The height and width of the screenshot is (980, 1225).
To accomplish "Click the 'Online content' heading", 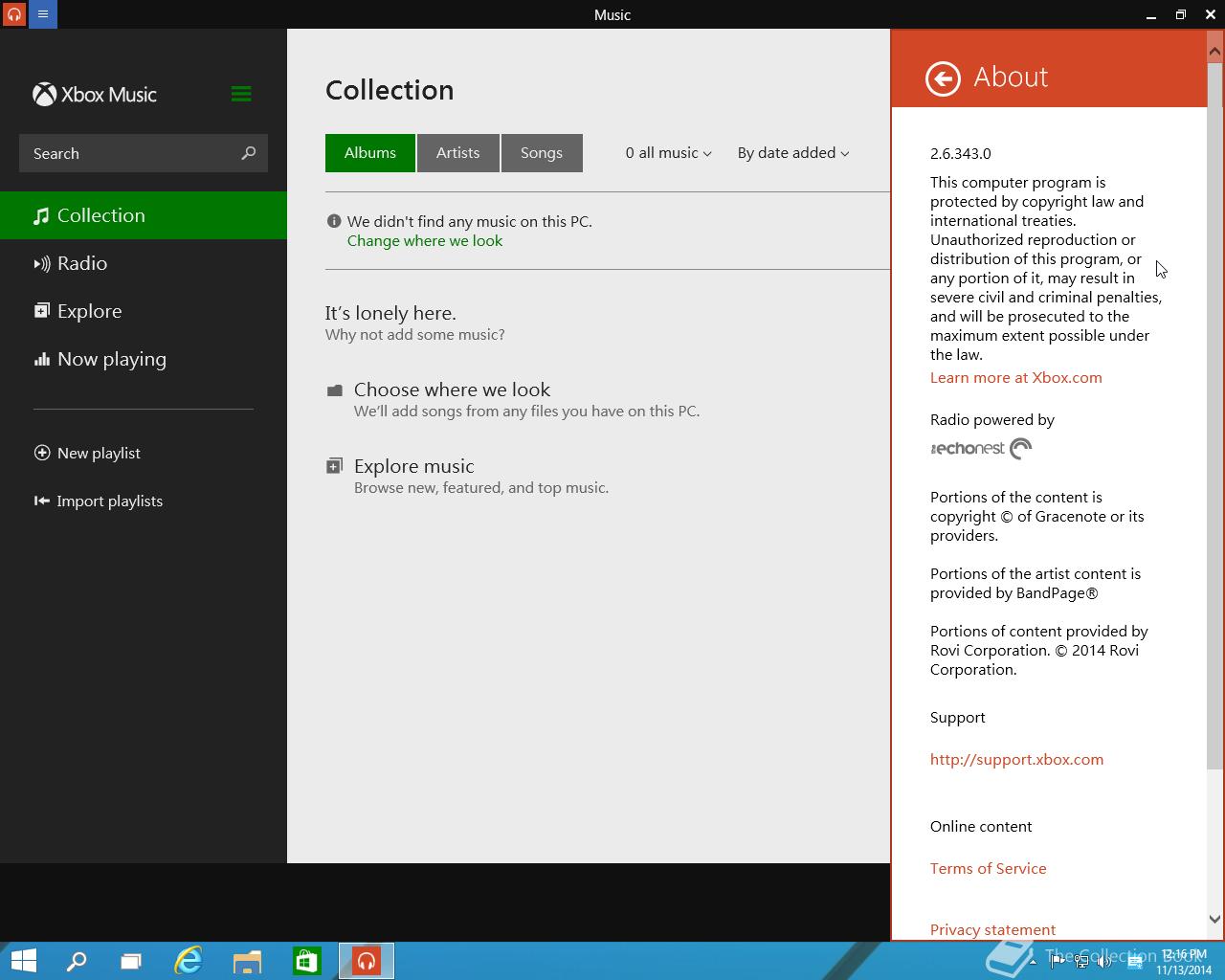I will point(981,826).
